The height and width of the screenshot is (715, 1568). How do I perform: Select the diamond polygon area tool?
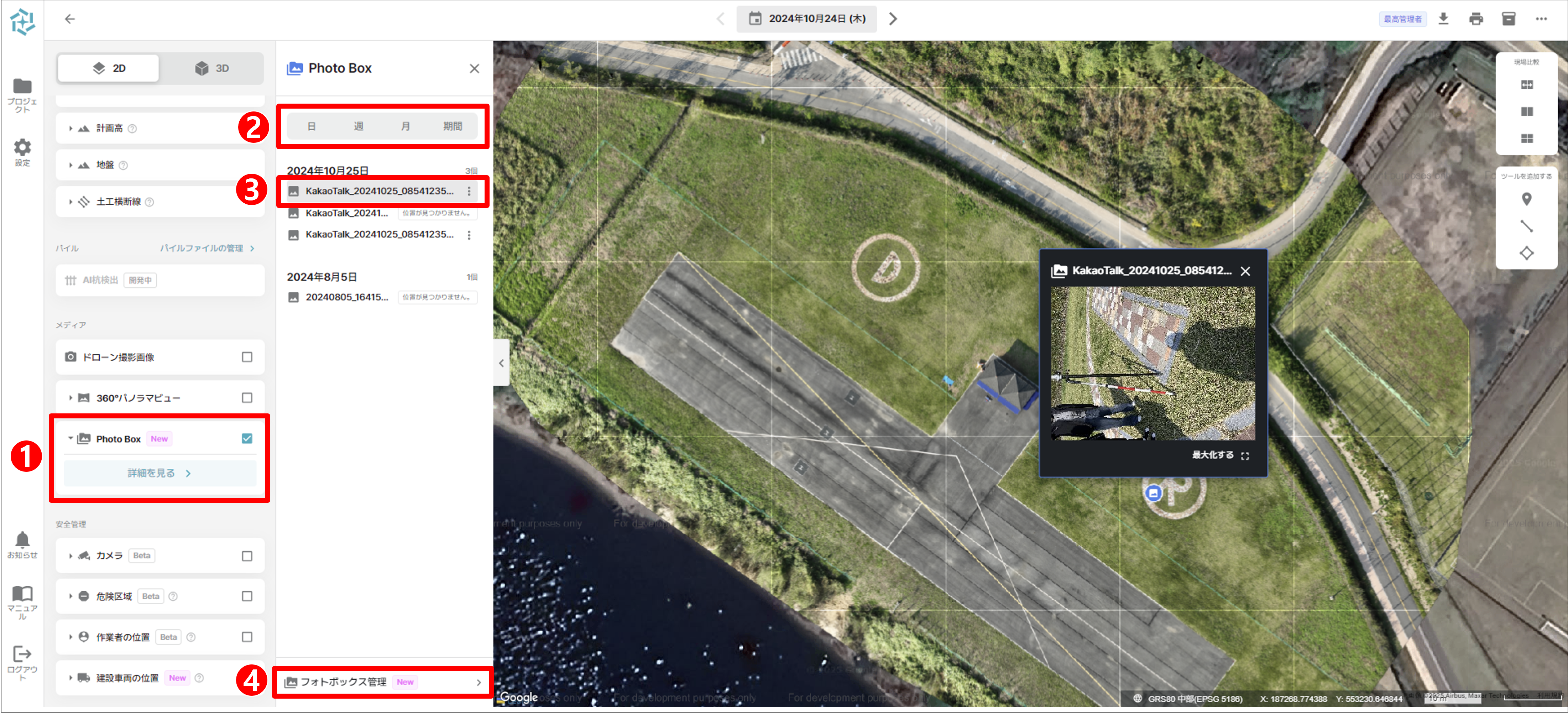tap(1526, 253)
